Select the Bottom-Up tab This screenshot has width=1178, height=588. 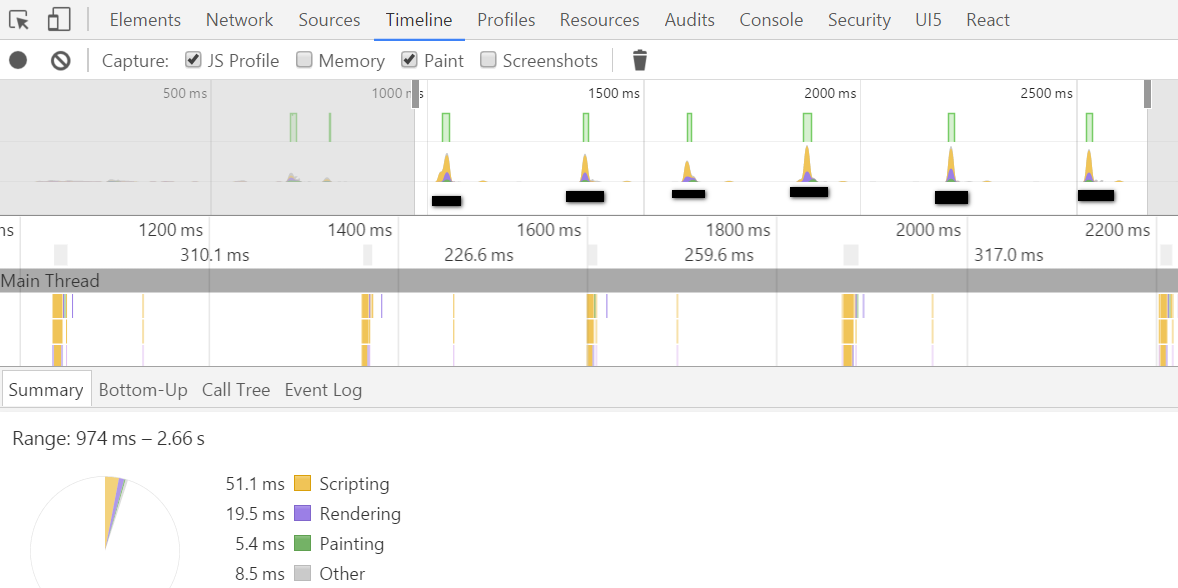[143, 390]
